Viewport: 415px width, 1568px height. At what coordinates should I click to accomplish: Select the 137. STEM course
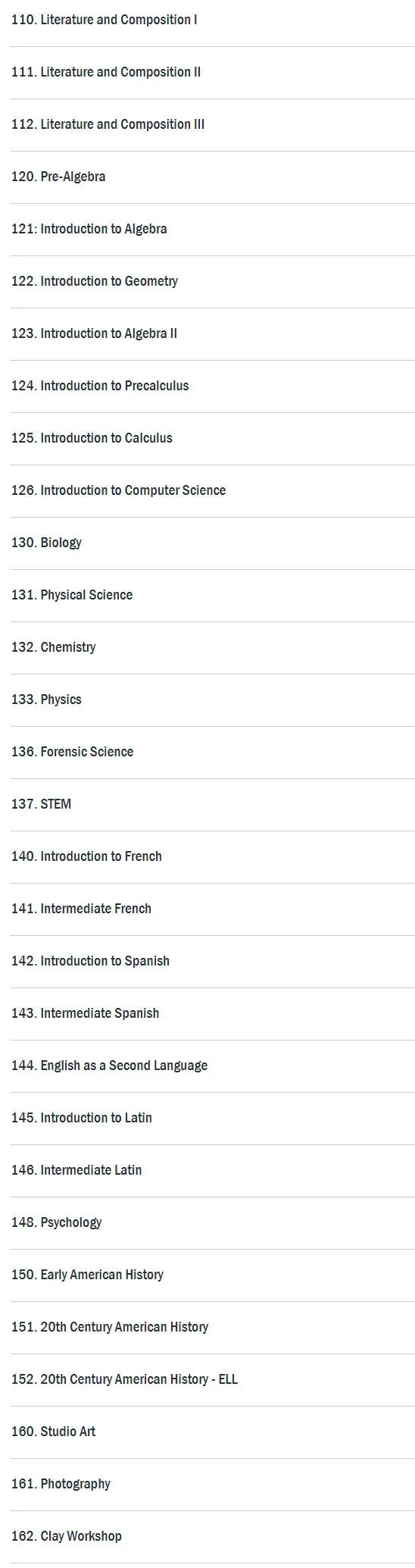point(42,804)
